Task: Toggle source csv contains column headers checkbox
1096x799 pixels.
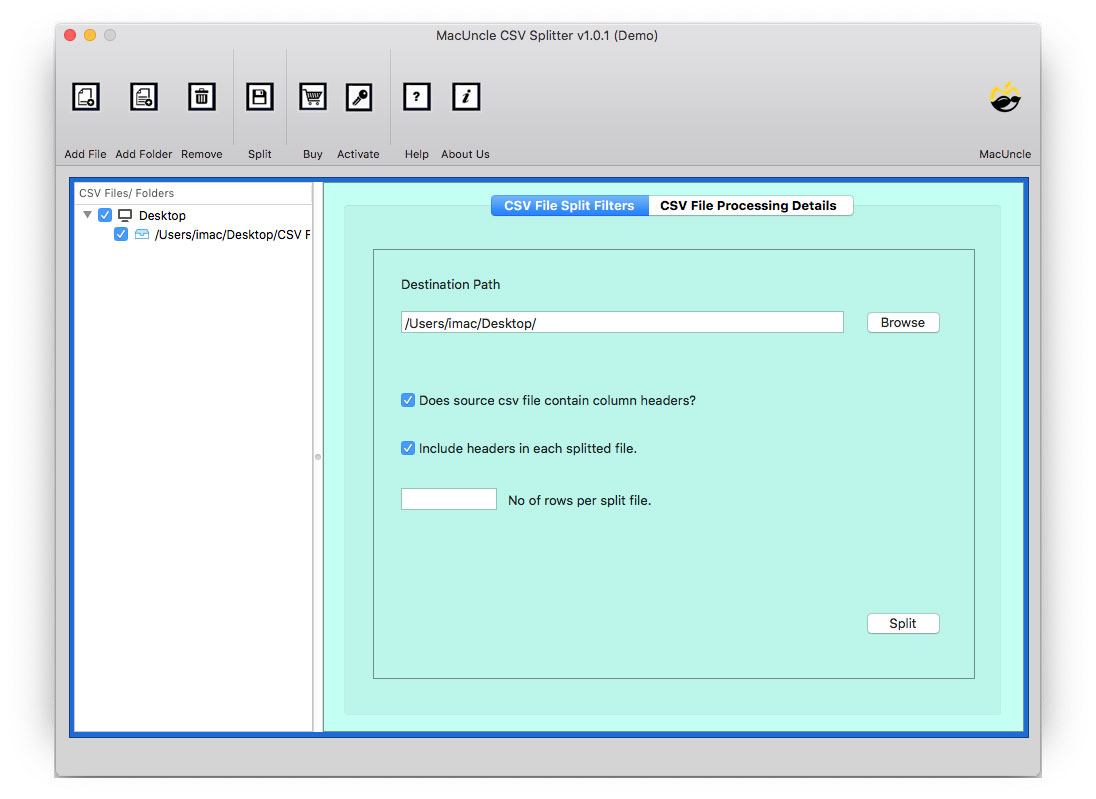Action: [408, 400]
